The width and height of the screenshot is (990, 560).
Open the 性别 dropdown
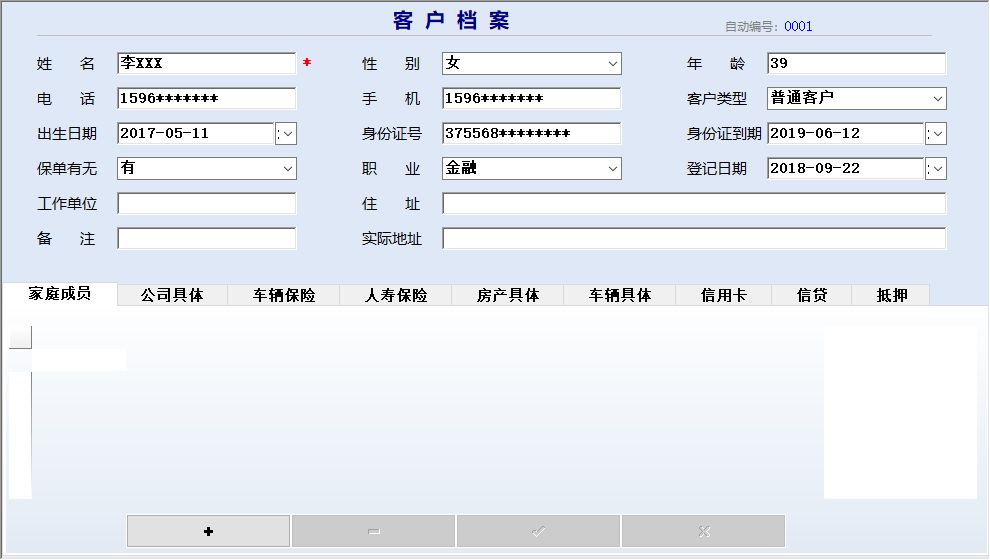612,64
